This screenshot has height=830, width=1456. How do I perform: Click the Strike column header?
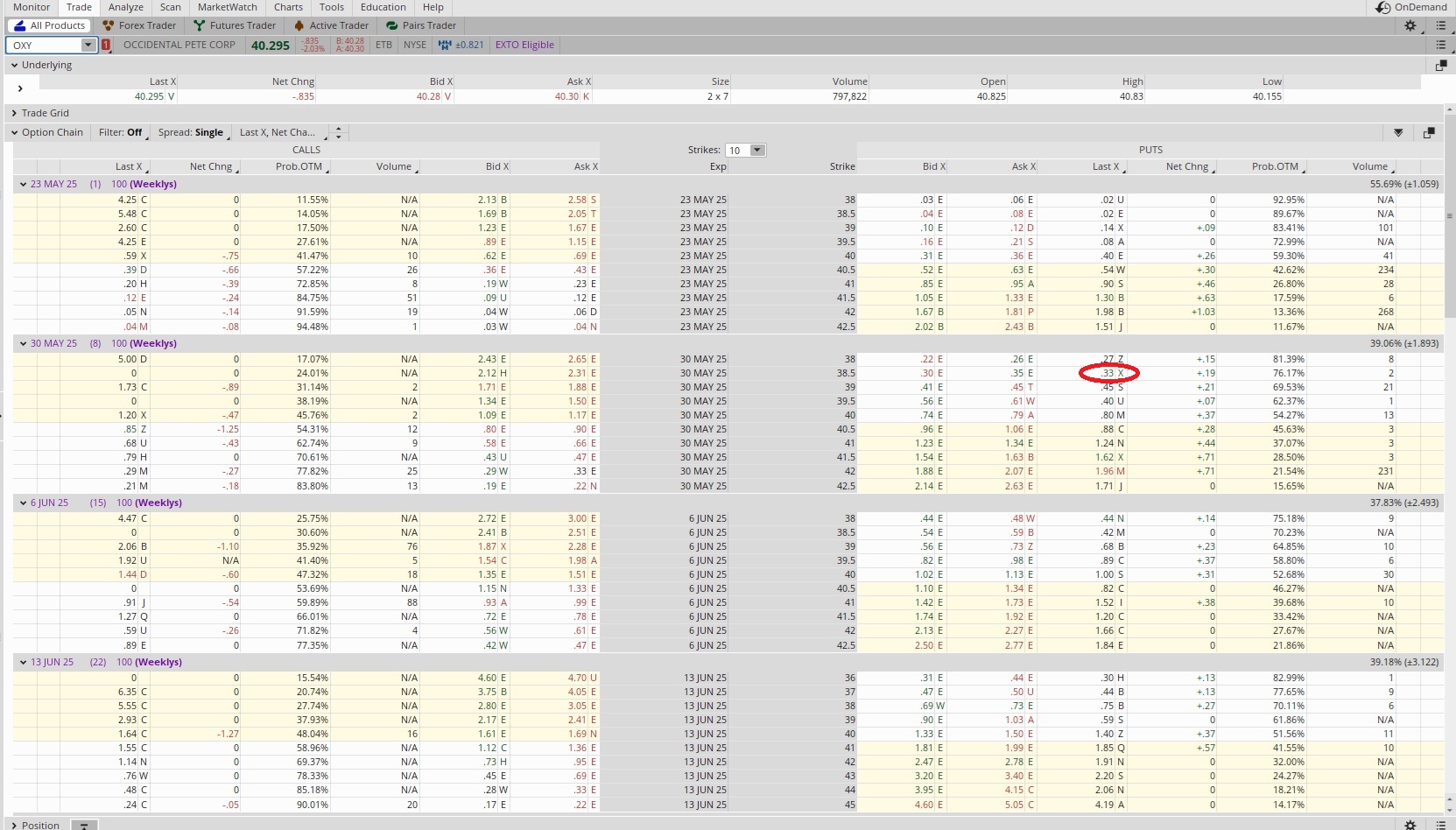click(x=842, y=166)
